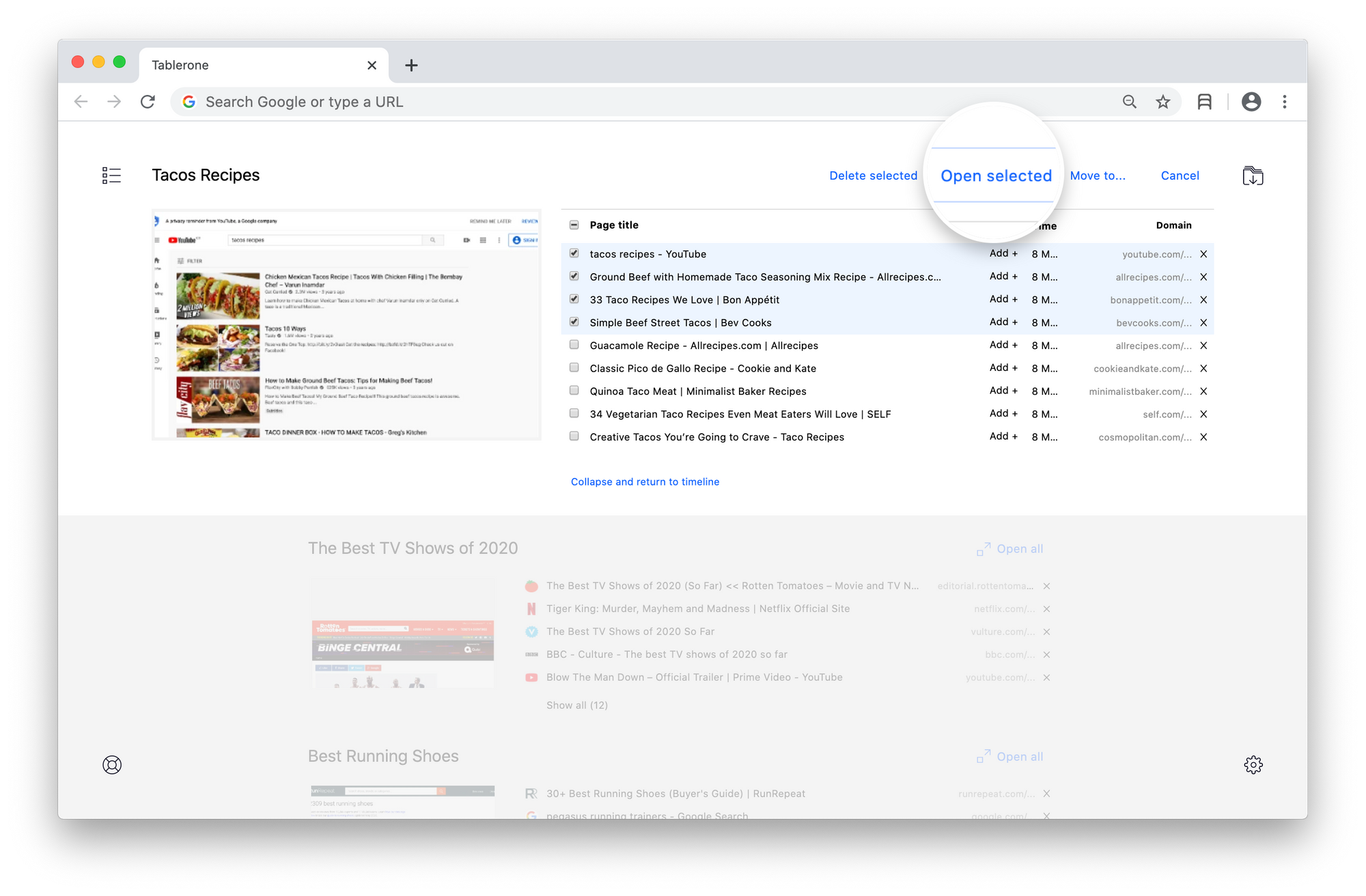This screenshot has width=1366, height=896.
Task: Open Tacos Recipes YouTube preview thumbnail
Action: coord(347,324)
